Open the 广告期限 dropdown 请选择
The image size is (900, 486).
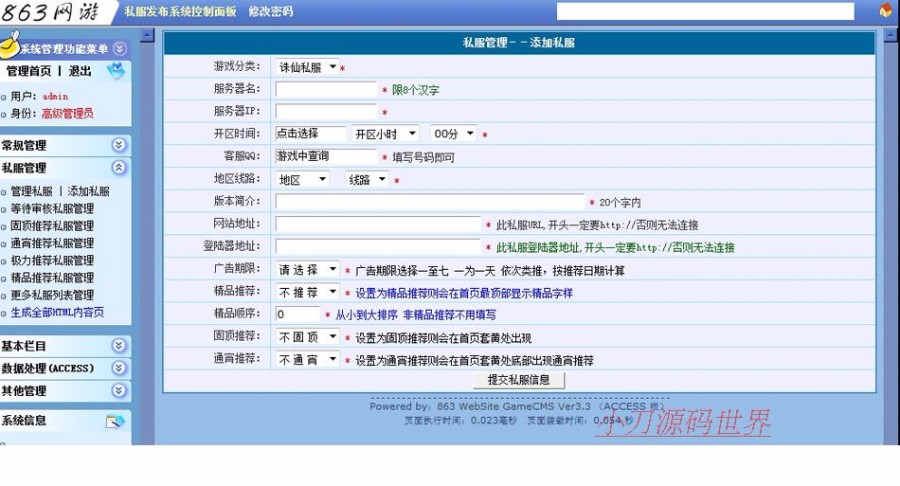tap(307, 269)
